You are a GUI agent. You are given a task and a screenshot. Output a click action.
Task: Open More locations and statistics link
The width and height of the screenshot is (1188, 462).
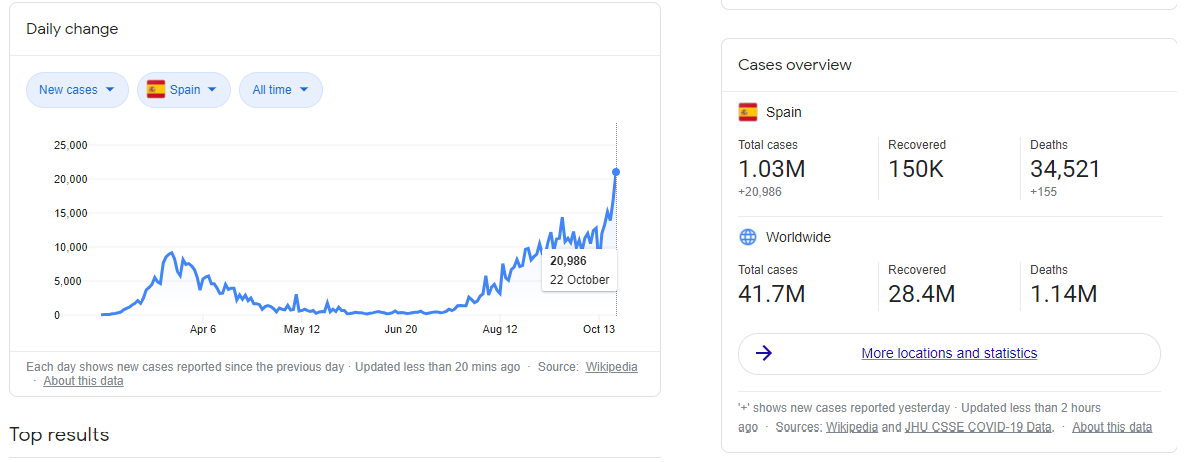click(x=949, y=353)
